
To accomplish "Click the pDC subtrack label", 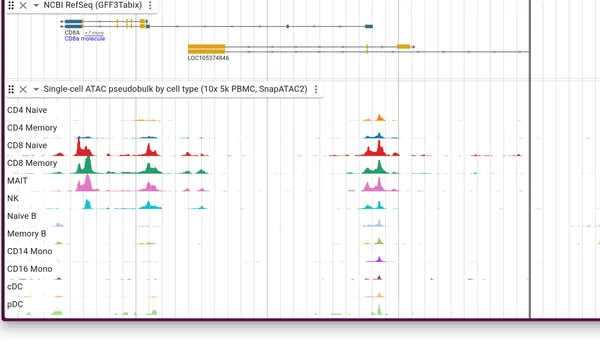I will coord(15,304).
